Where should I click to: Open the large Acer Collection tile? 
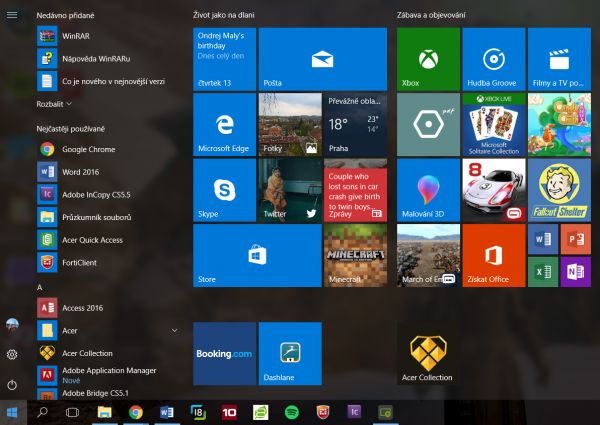428,353
